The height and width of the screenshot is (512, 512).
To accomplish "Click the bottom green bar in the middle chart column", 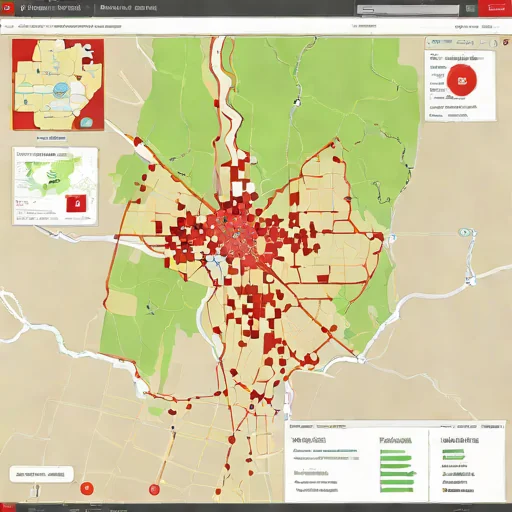I will tap(397, 490).
